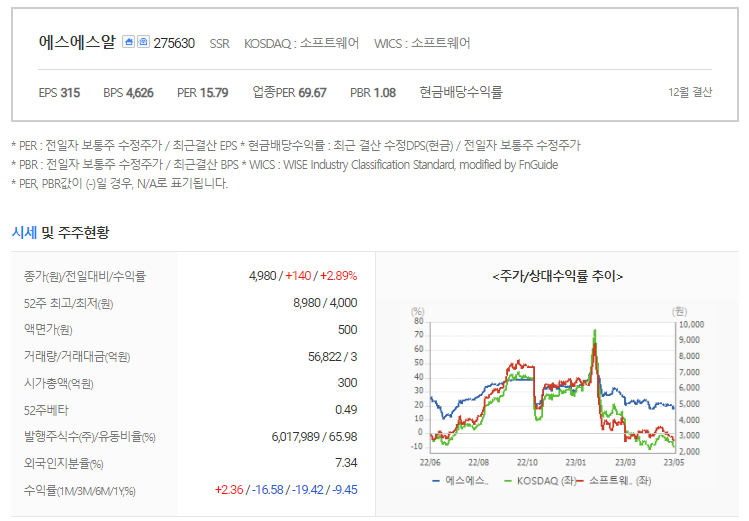Select the +2.36 one-month return
Viewport: 749px width, 521px height.
[229, 489]
